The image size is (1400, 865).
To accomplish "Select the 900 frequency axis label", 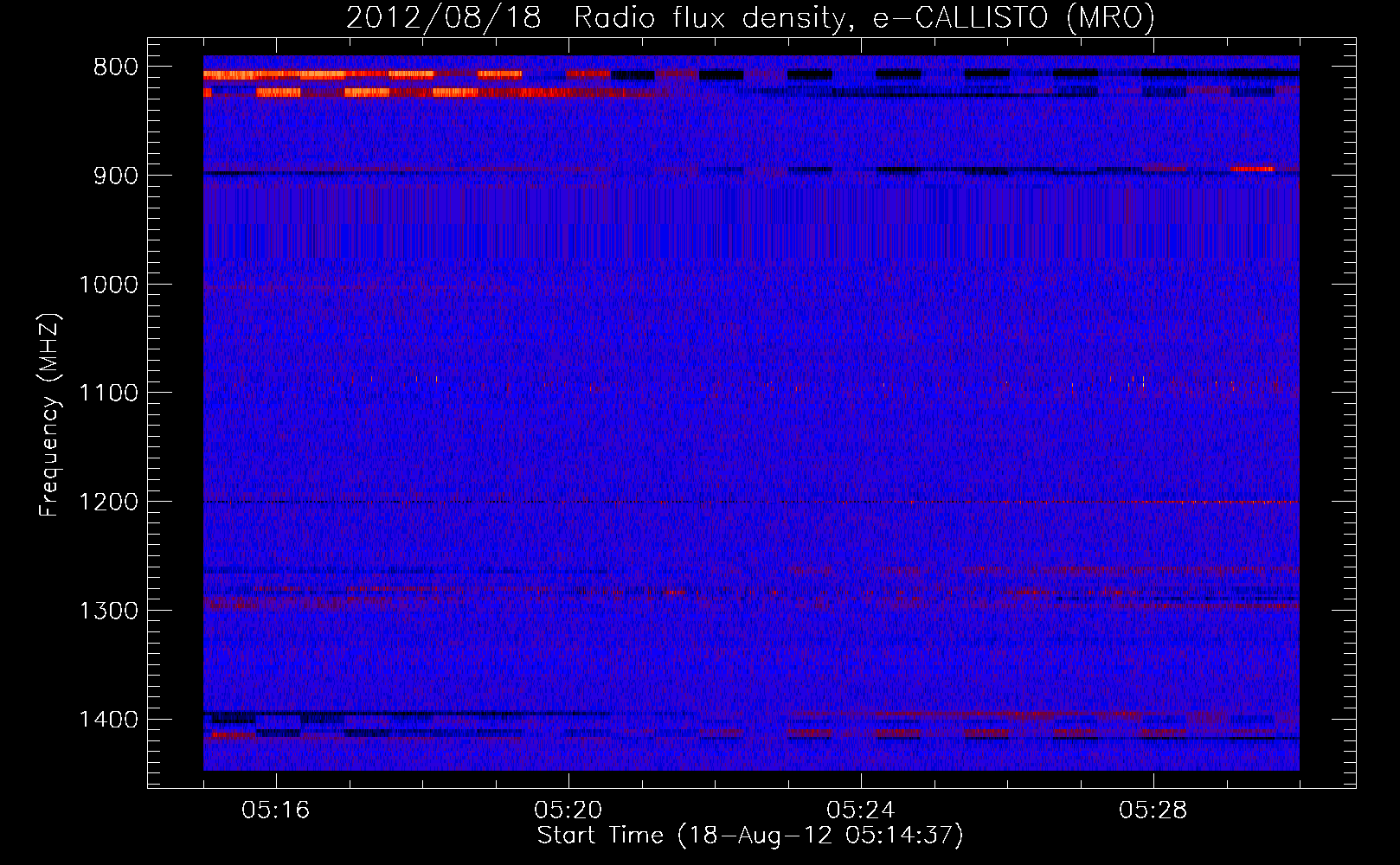I will (115, 176).
